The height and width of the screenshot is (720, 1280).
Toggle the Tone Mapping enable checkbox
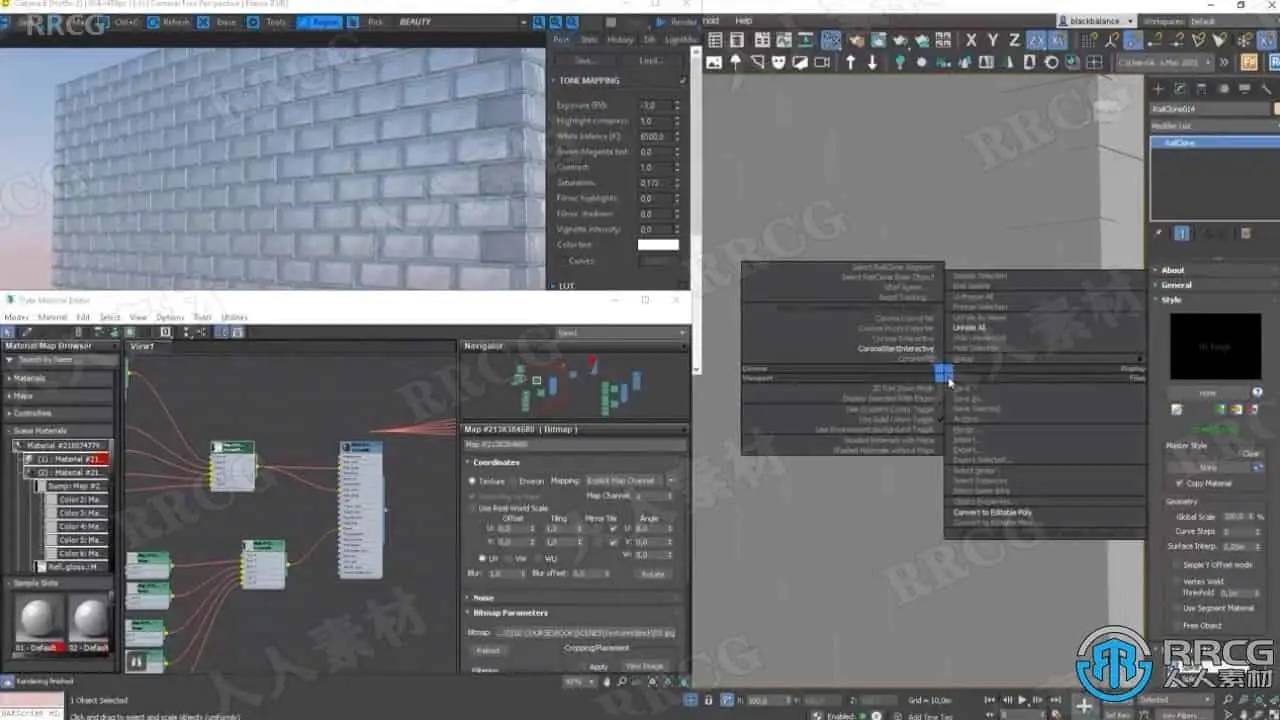click(x=683, y=81)
